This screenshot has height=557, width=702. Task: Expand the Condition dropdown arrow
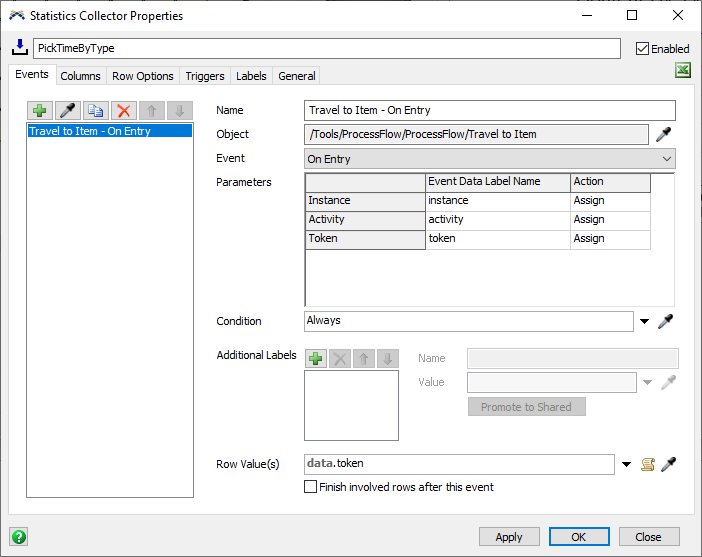pos(645,322)
